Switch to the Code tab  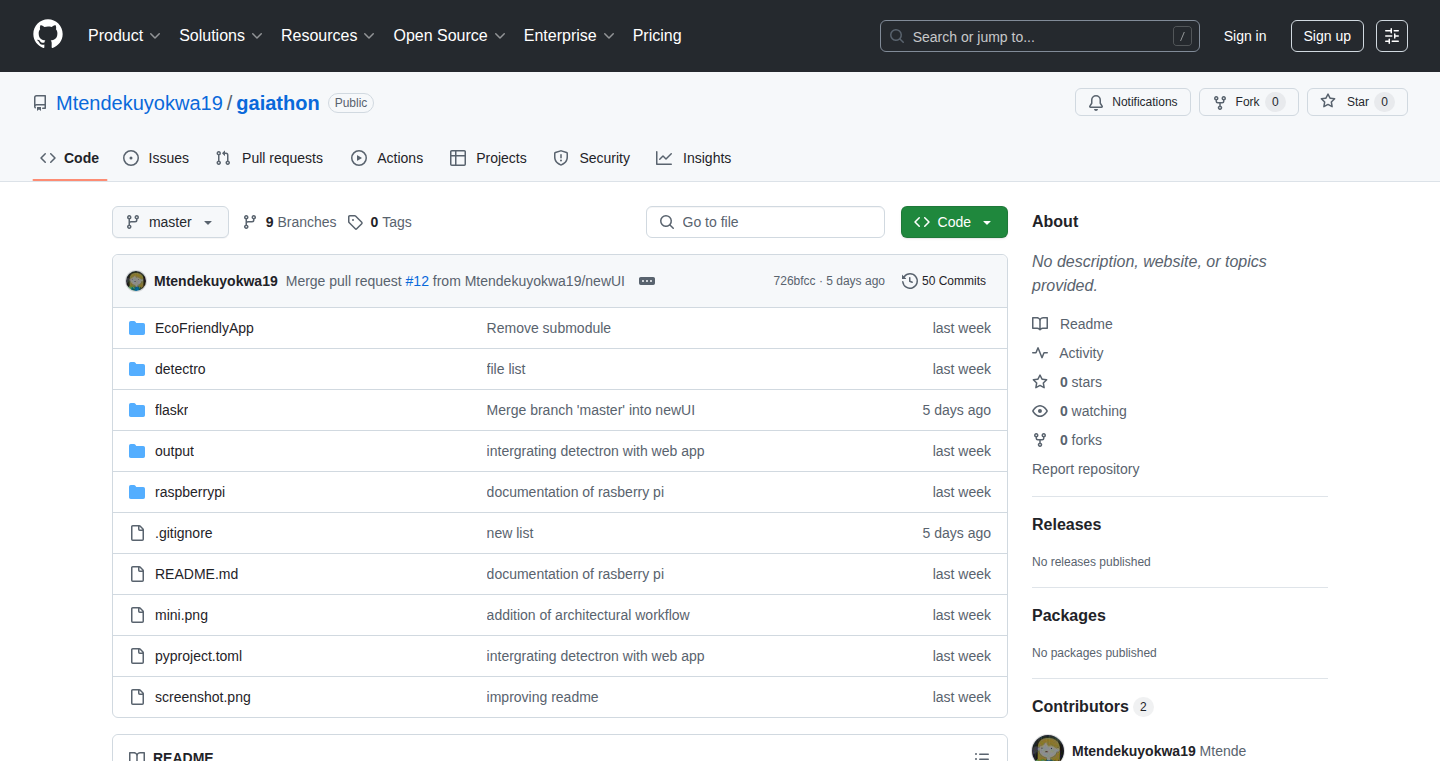pyautogui.click(x=70, y=158)
